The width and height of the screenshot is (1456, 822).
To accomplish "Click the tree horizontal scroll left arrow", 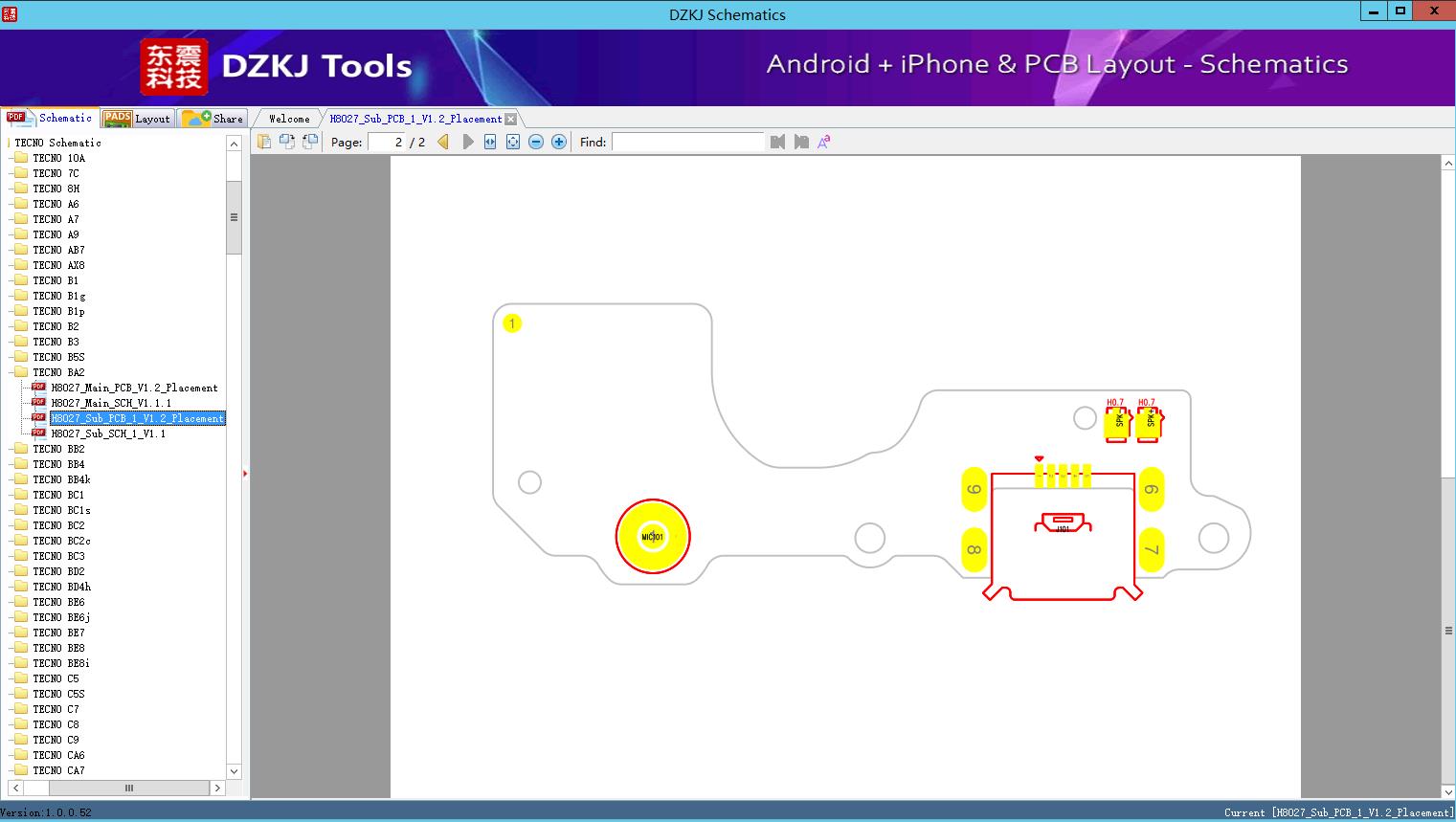I will pyautogui.click(x=14, y=788).
